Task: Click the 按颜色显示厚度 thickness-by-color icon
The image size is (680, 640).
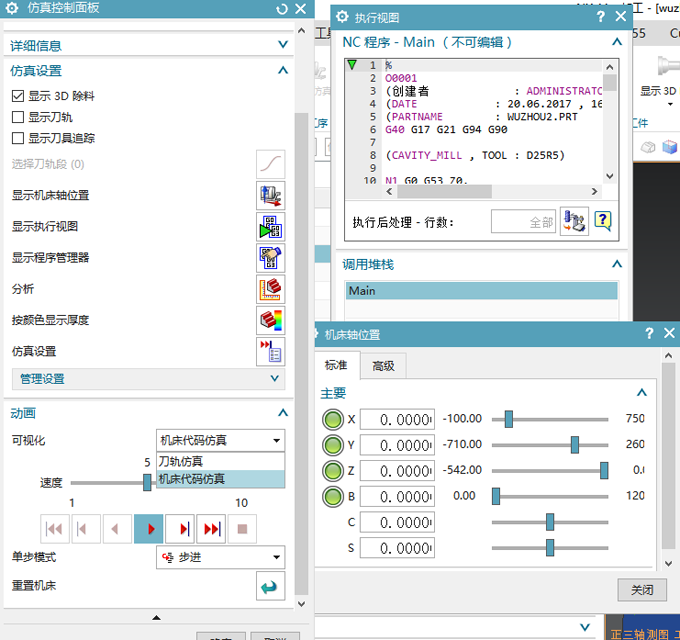Action: pos(270,321)
